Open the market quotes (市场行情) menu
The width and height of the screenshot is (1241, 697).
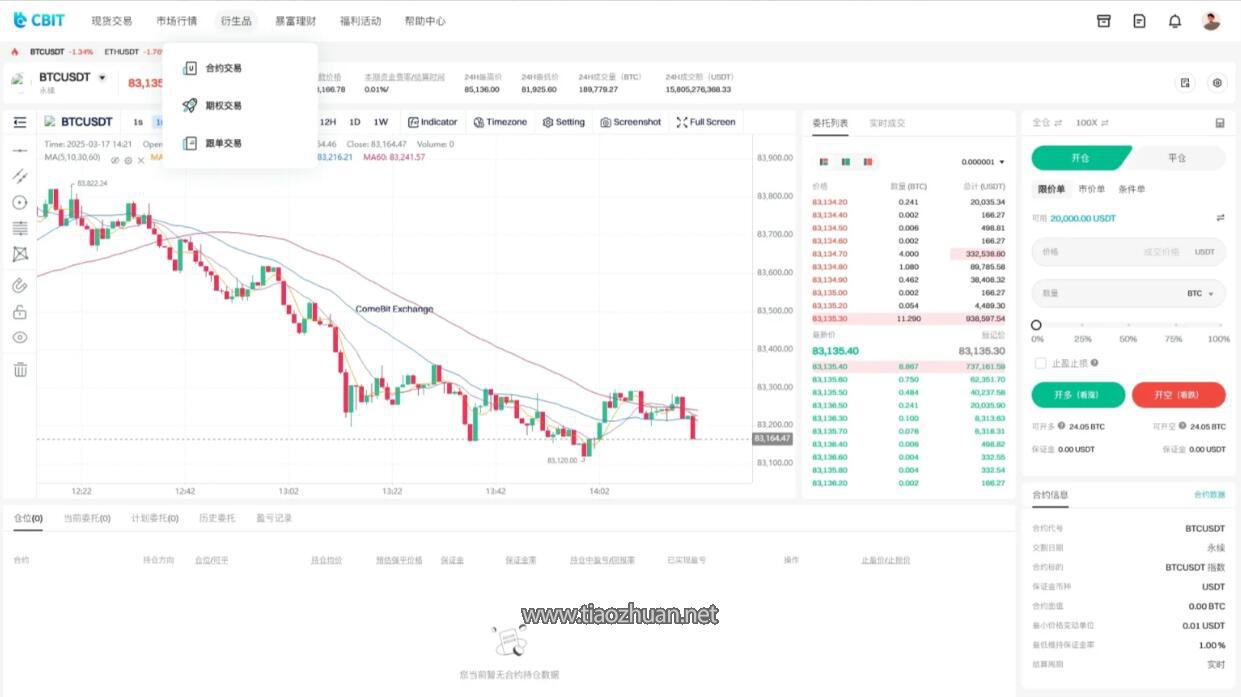click(176, 21)
